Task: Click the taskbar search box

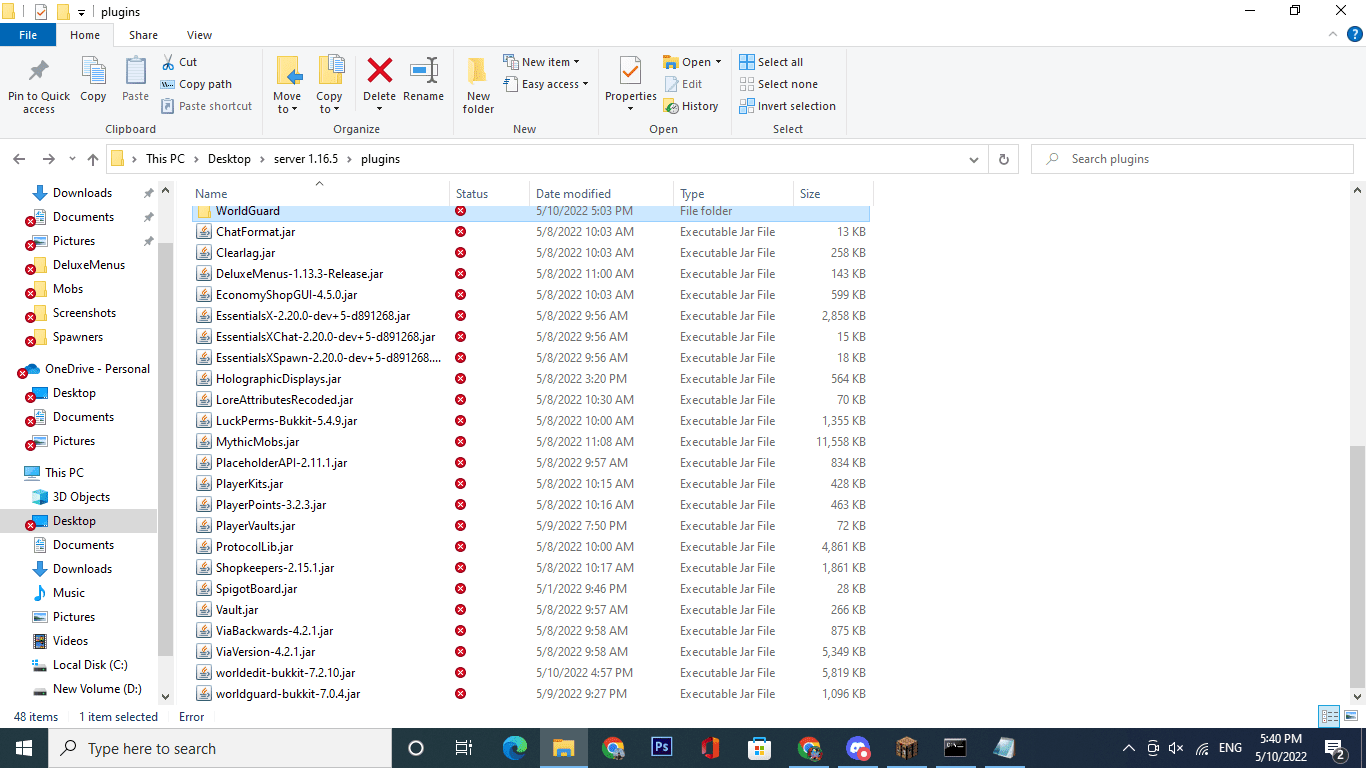Action: tap(220, 748)
